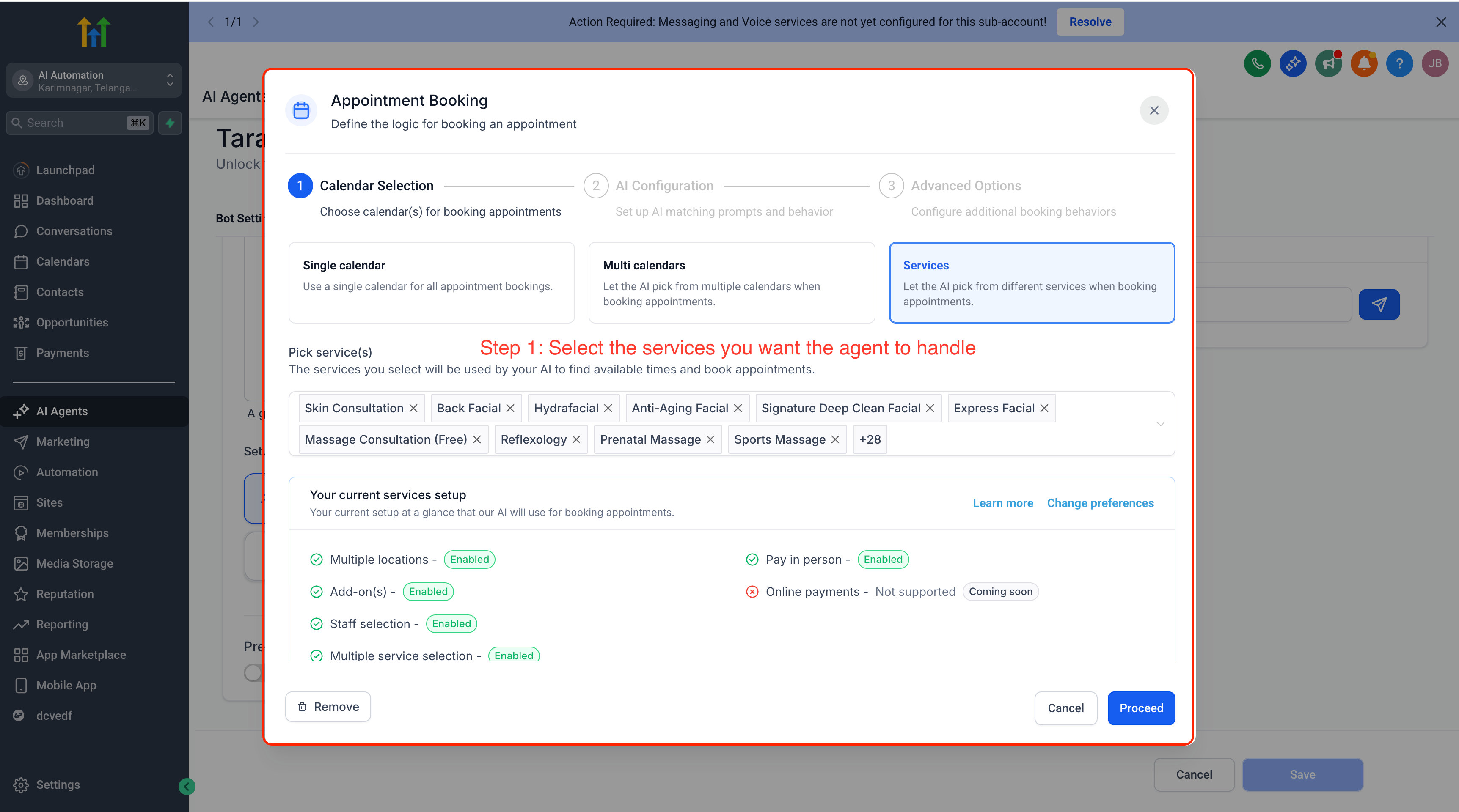
Task: Go to previous banner notification
Action: coord(211,22)
